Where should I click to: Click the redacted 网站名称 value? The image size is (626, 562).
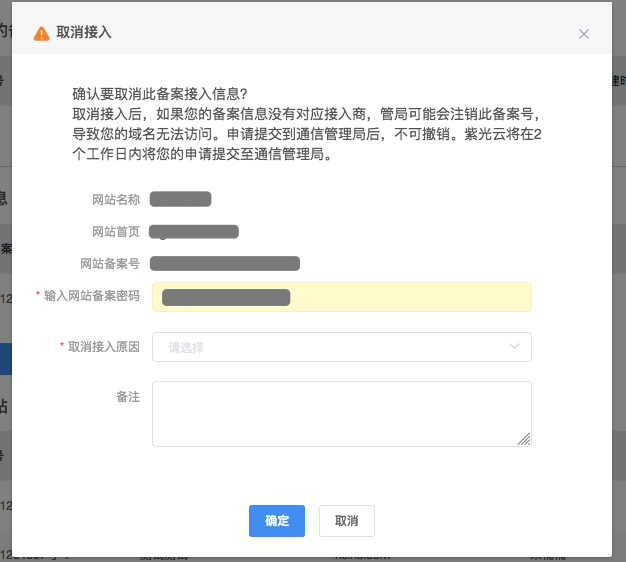(181, 199)
